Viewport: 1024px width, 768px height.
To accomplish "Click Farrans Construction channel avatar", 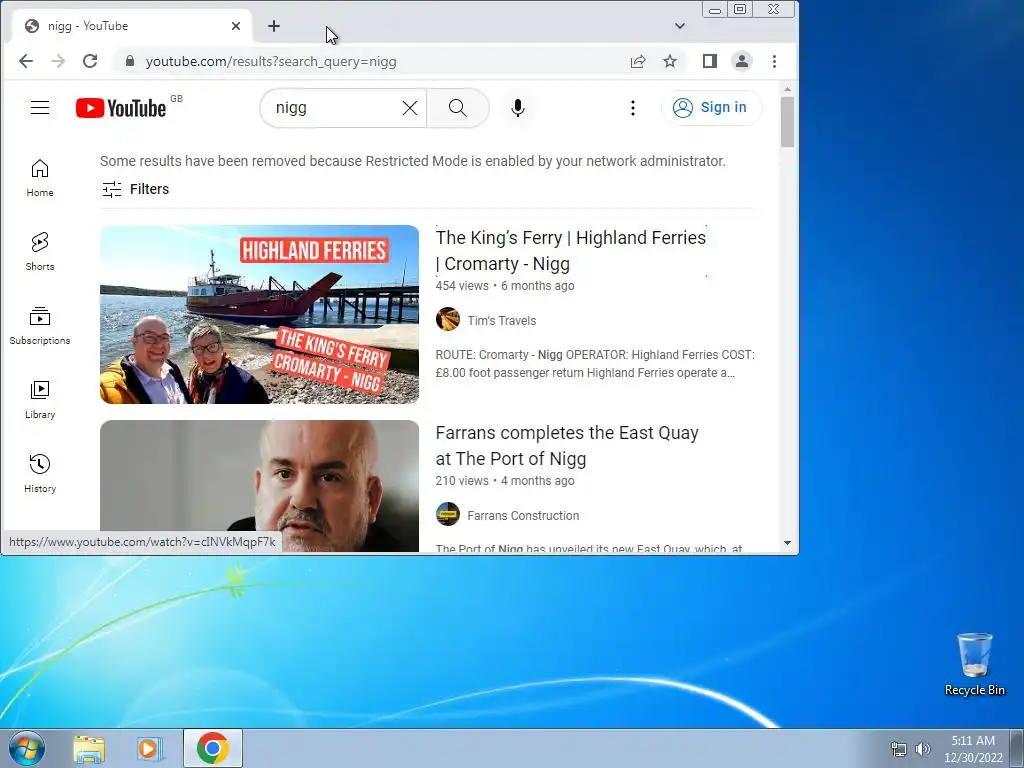I will [x=448, y=515].
